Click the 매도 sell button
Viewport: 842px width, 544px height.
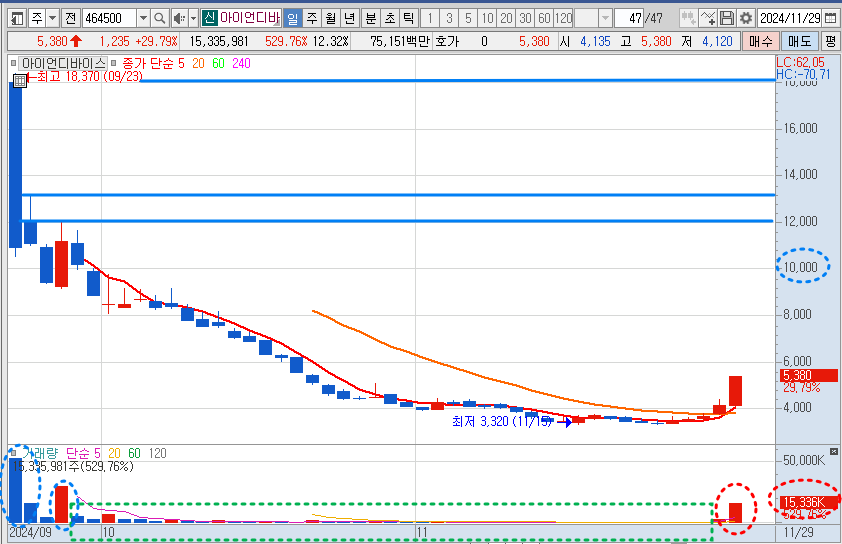coord(800,41)
